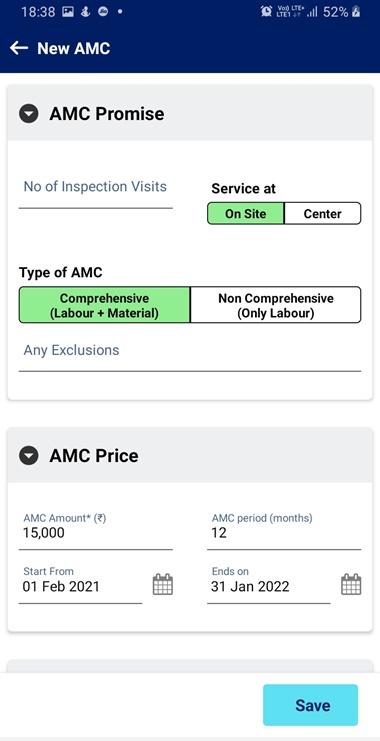Tap the alarm clock status bar icon
380x741 pixels.
pos(266,12)
